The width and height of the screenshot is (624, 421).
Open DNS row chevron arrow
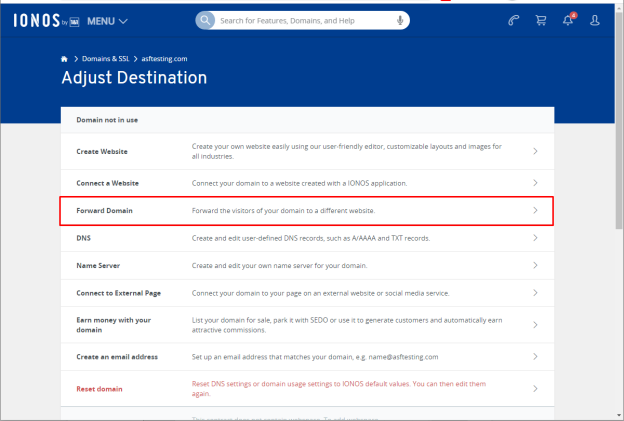pyautogui.click(x=535, y=238)
